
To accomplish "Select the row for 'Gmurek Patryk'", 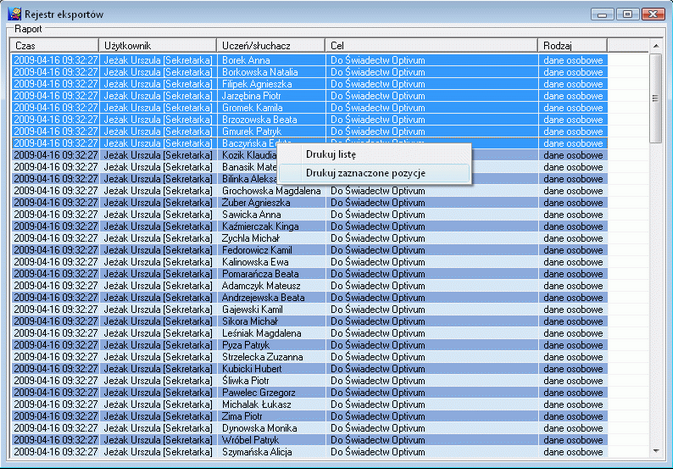I will tap(309, 131).
